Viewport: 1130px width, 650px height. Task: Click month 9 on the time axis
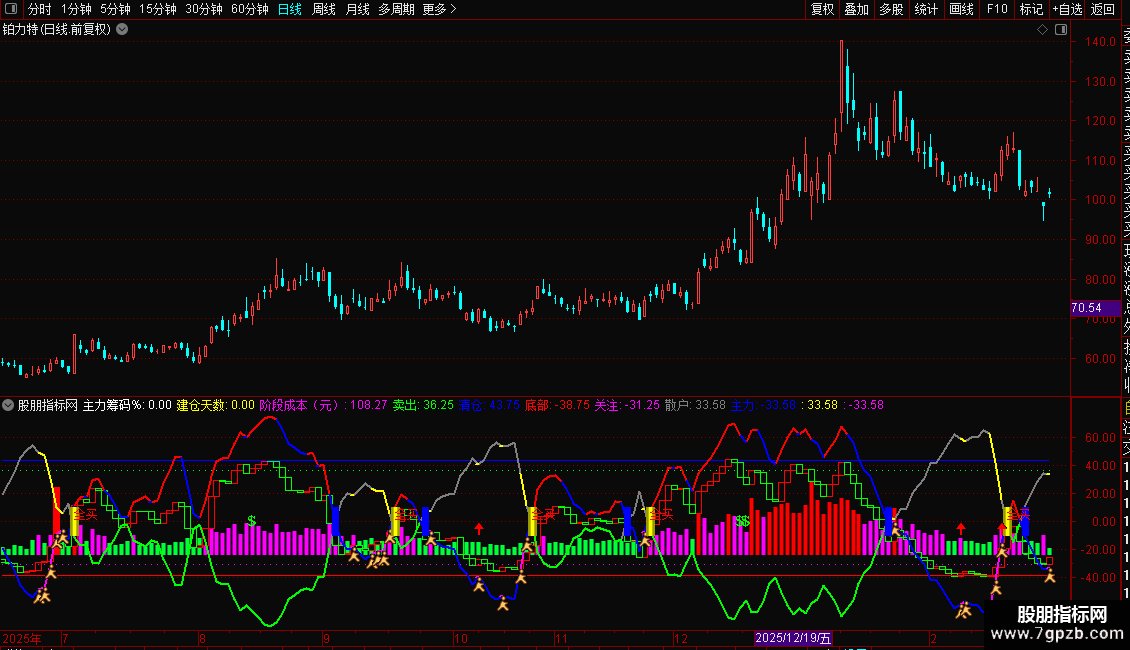[326, 638]
